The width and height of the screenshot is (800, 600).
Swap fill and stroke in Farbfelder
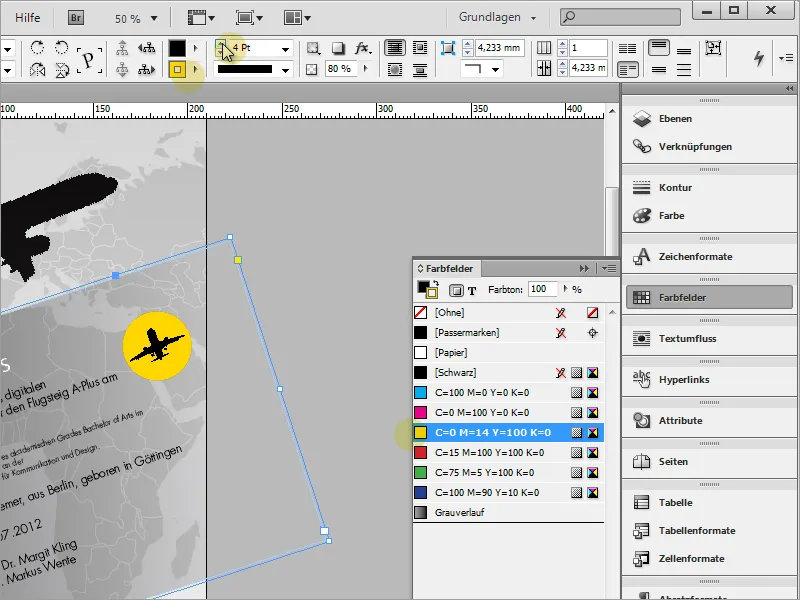point(436,283)
